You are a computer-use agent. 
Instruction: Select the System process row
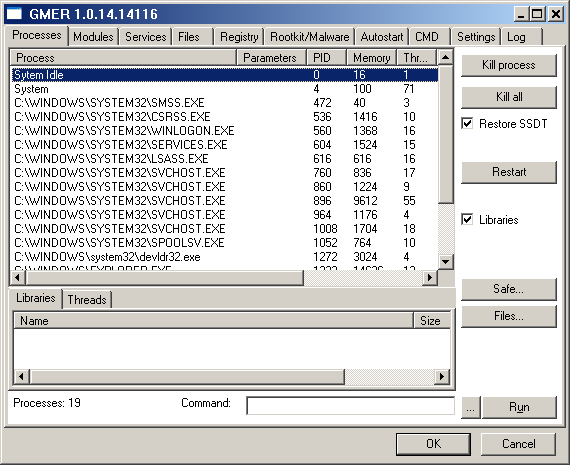pos(224,89)
